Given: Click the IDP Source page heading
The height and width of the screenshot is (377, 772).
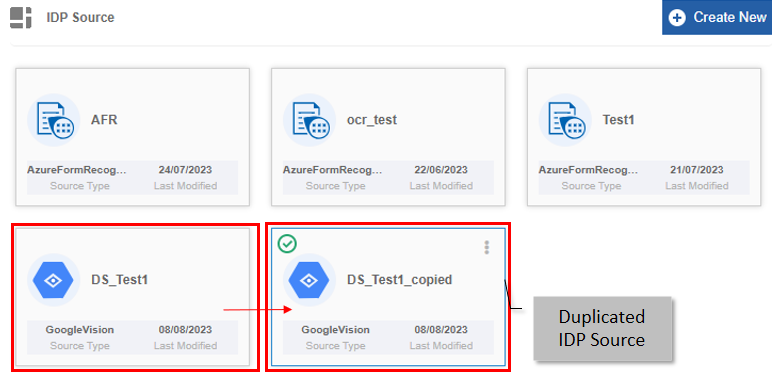Looking at the screenshot, I should [x=80, y=17].
